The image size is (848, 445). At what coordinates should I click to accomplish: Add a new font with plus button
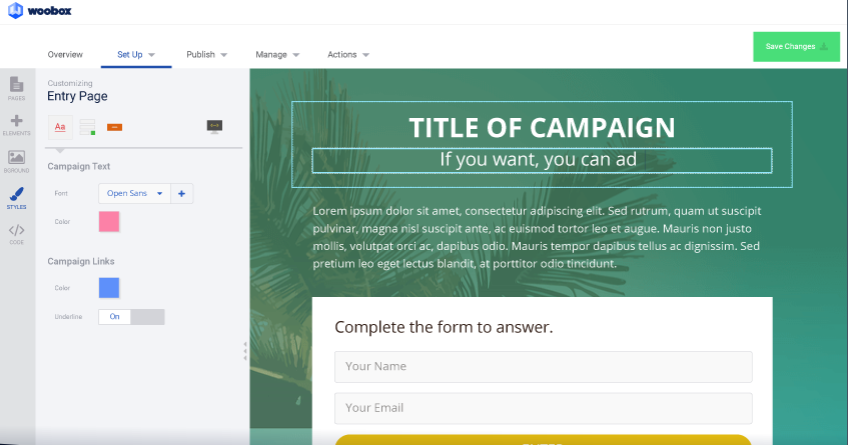point(181,193)
